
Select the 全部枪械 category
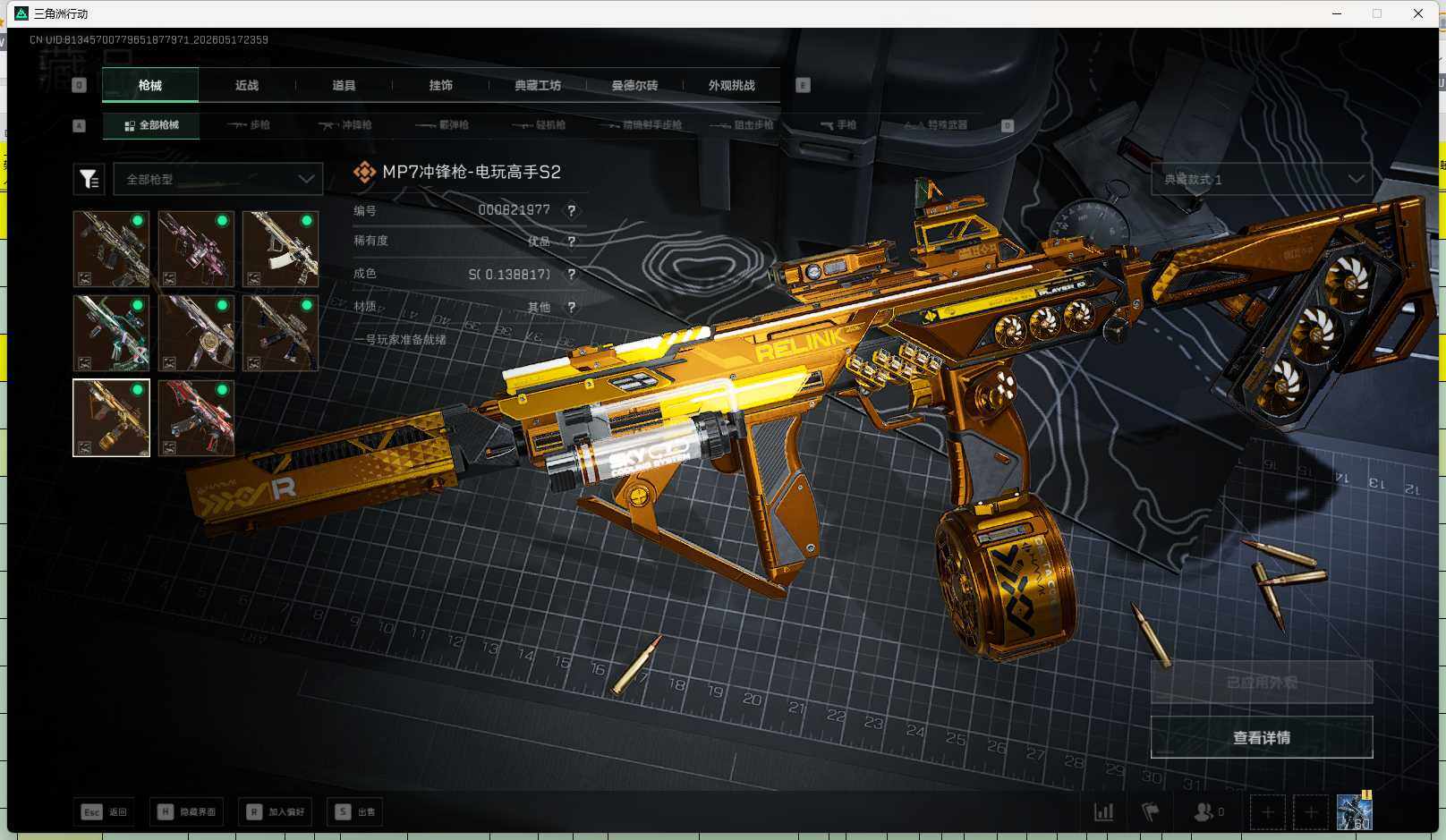tap(151, 125)
